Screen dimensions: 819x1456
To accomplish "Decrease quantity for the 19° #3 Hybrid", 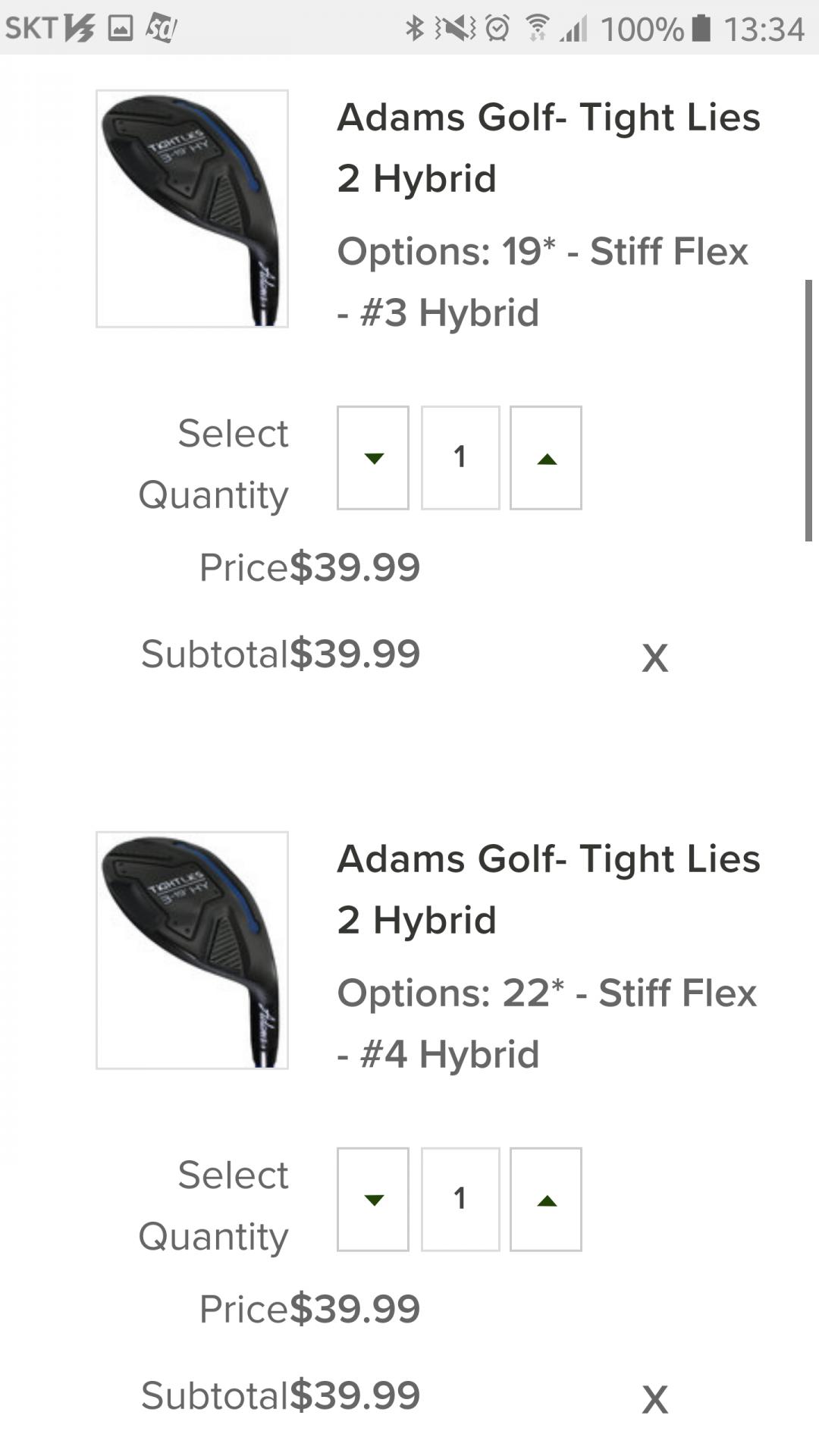I will (x=373, y=458).
